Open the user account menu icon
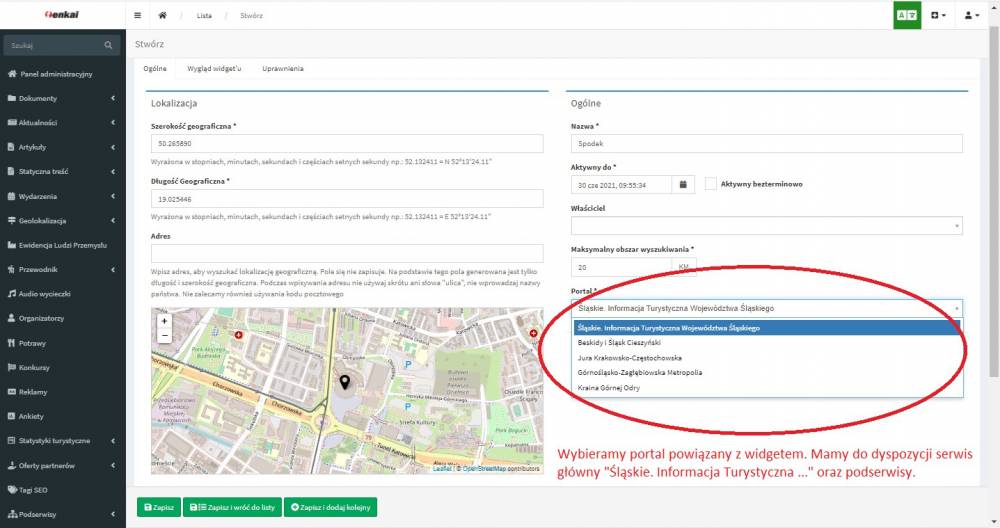The width and height of the screenshot is (1000, 528). [969, 16]
